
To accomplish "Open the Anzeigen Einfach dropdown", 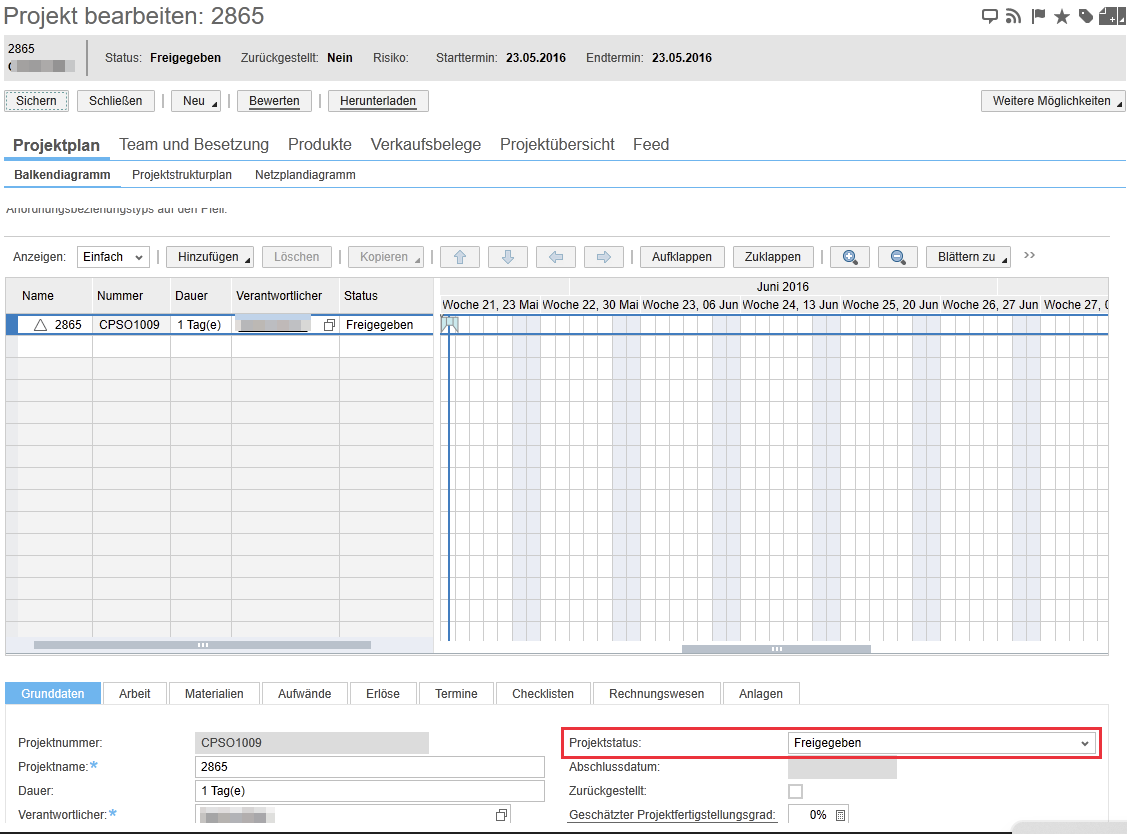I will tap(113, 257).
